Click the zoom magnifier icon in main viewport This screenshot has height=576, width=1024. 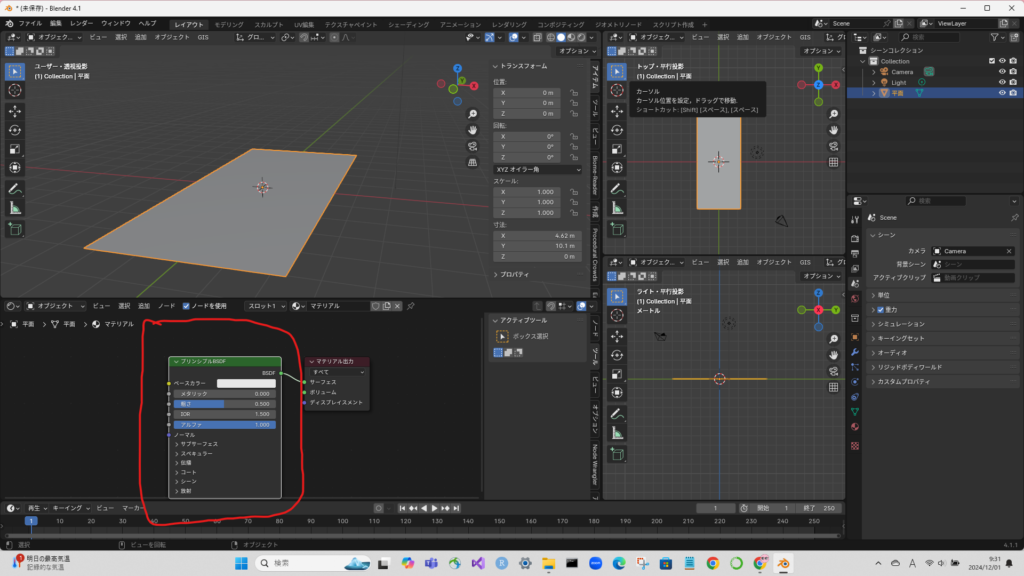pyautogui.click(x=472, y=112)
